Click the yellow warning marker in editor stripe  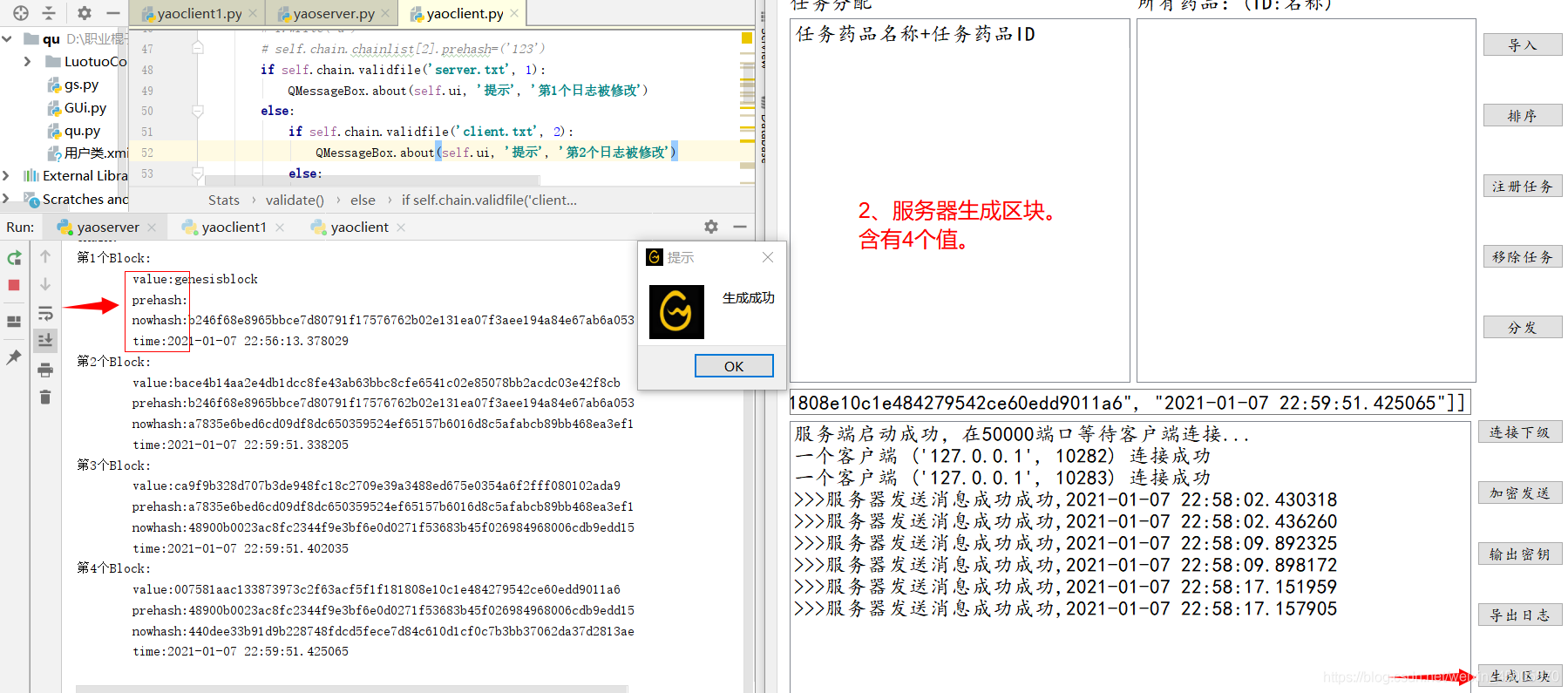[747, 37]
